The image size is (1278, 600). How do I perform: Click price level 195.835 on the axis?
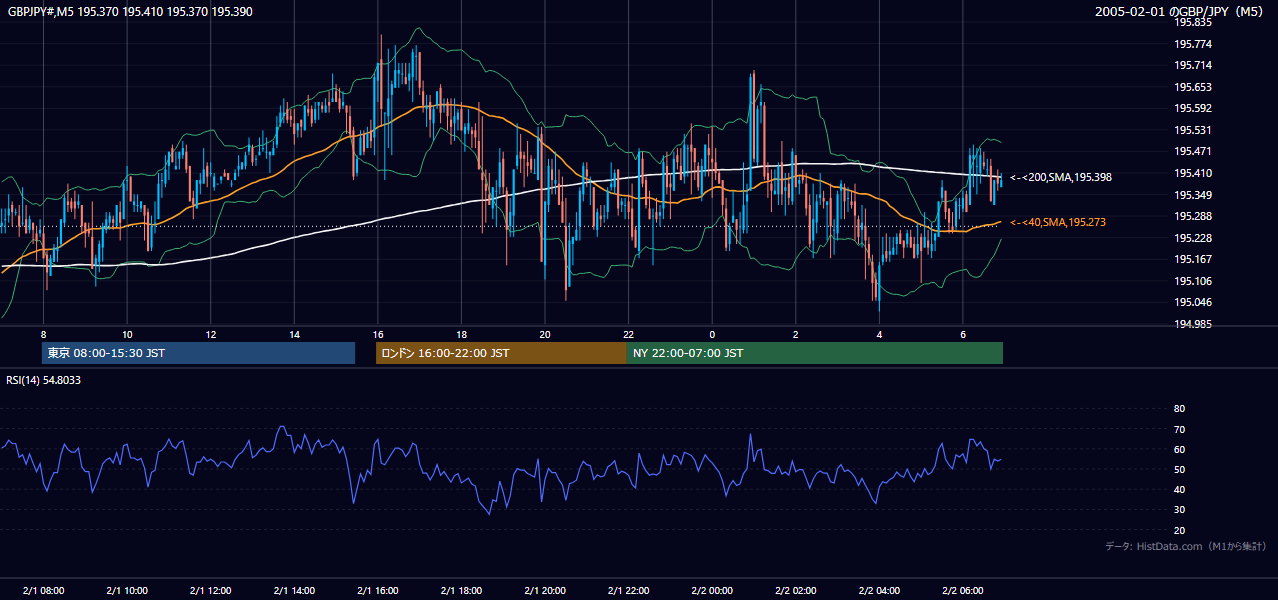[1193, 22]
